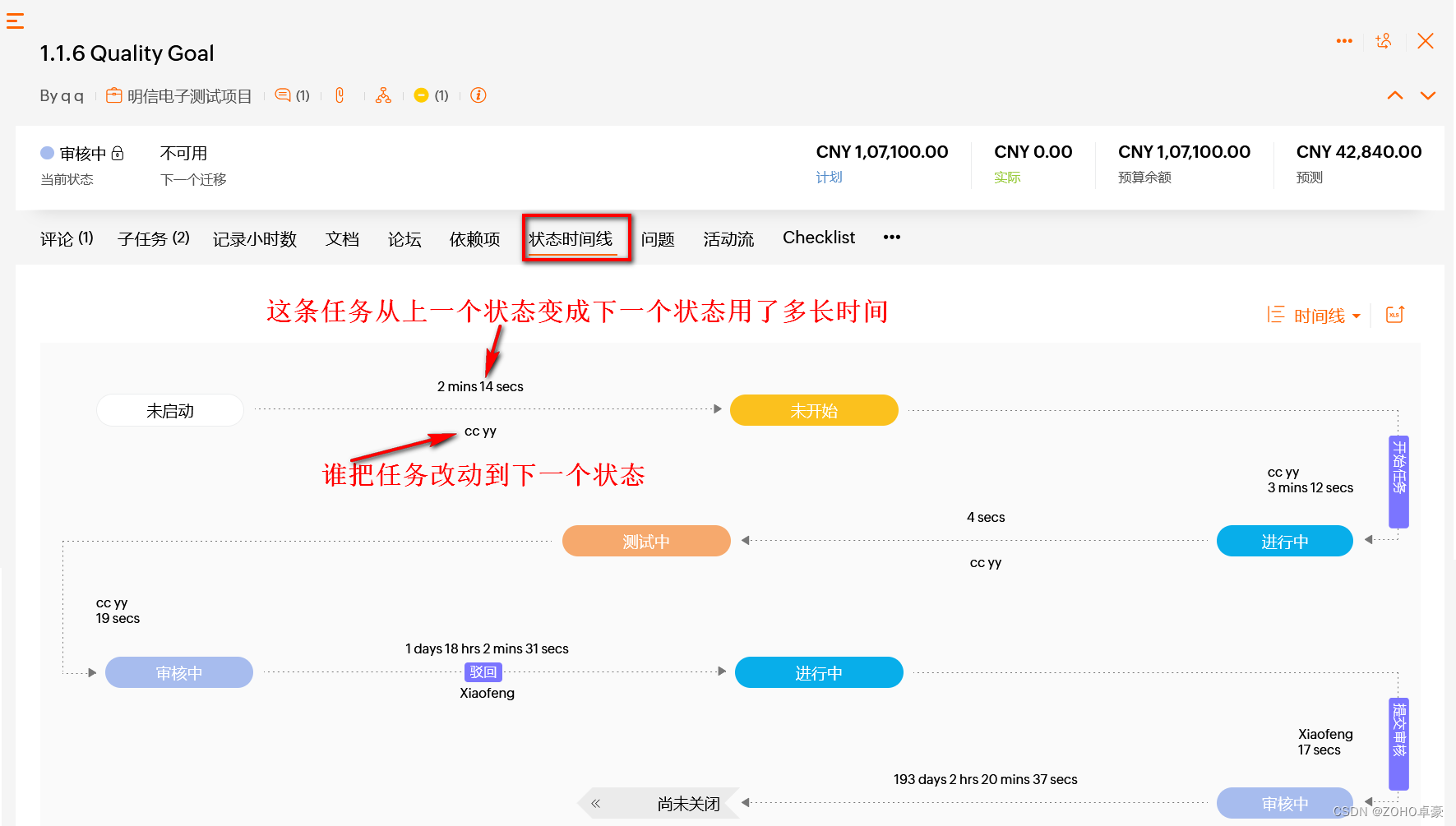The width and height of the screenshot is (1456, 826).
Task: Click the 进行中 node after 驳回
Action: pos(819,672)
